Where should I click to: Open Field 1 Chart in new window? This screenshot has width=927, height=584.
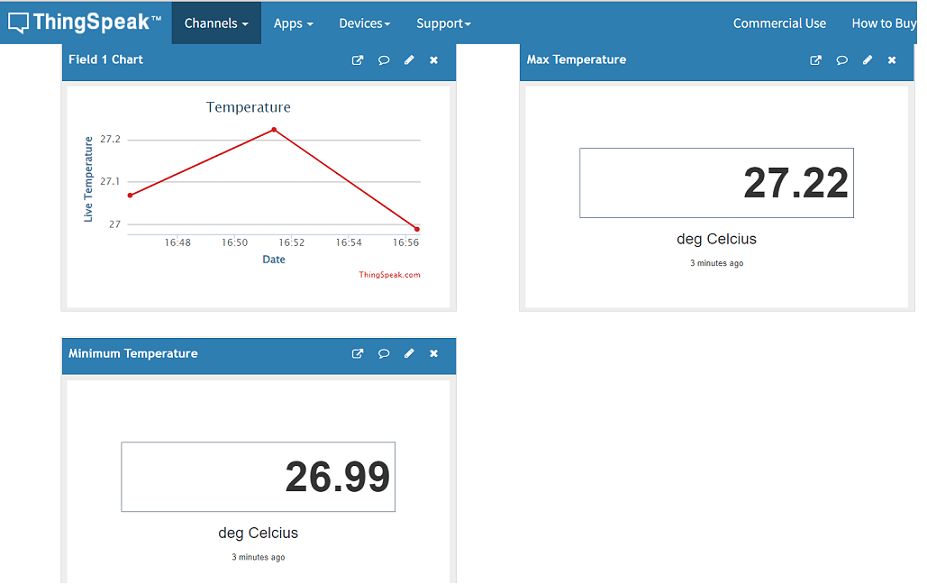(358, 60)
